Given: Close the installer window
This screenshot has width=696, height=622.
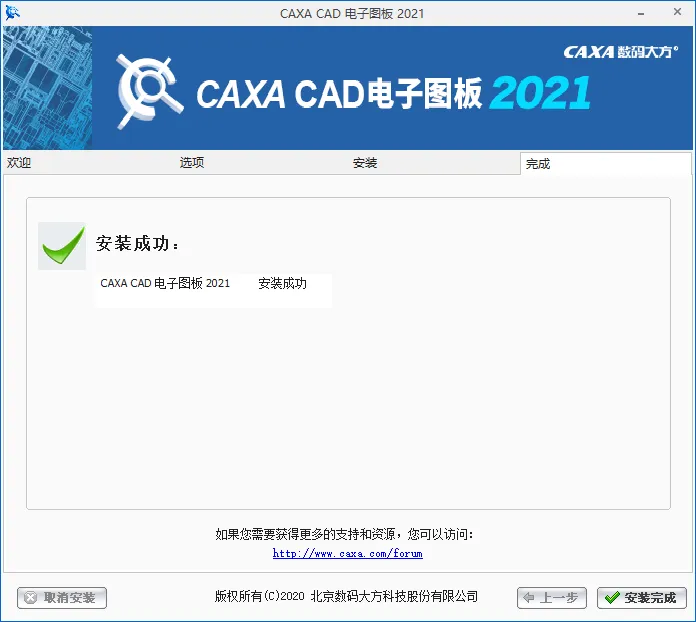Looking at the screenshot, I should pyautogui.click(x=677, y=12).
